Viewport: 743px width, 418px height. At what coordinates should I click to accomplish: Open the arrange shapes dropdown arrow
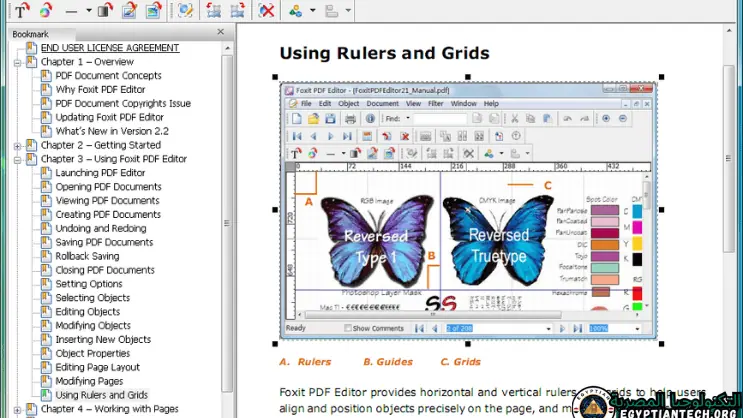pos(313,10)
